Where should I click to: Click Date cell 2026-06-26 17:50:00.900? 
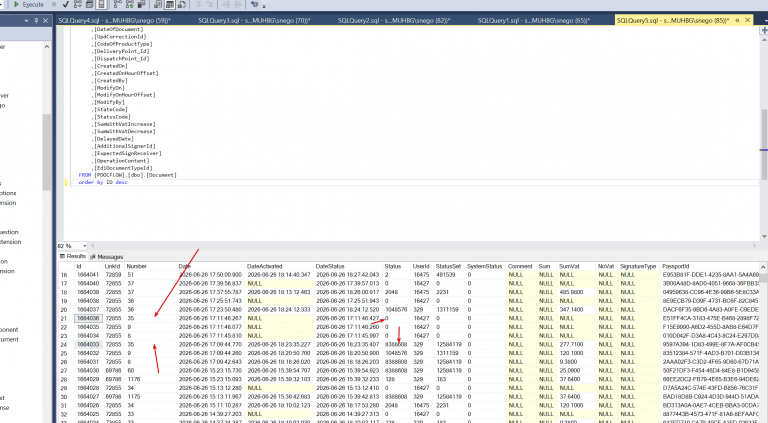point(211,275)
